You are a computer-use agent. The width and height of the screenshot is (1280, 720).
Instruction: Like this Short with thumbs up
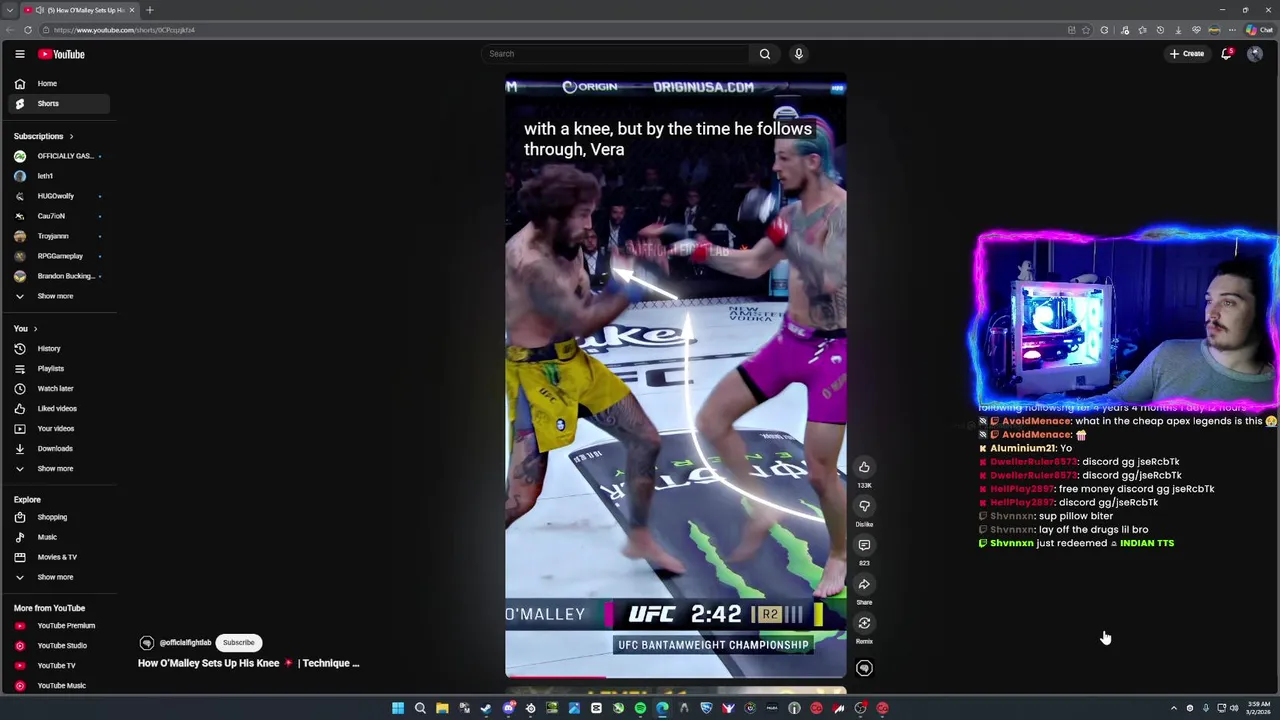tap(864, 467)
